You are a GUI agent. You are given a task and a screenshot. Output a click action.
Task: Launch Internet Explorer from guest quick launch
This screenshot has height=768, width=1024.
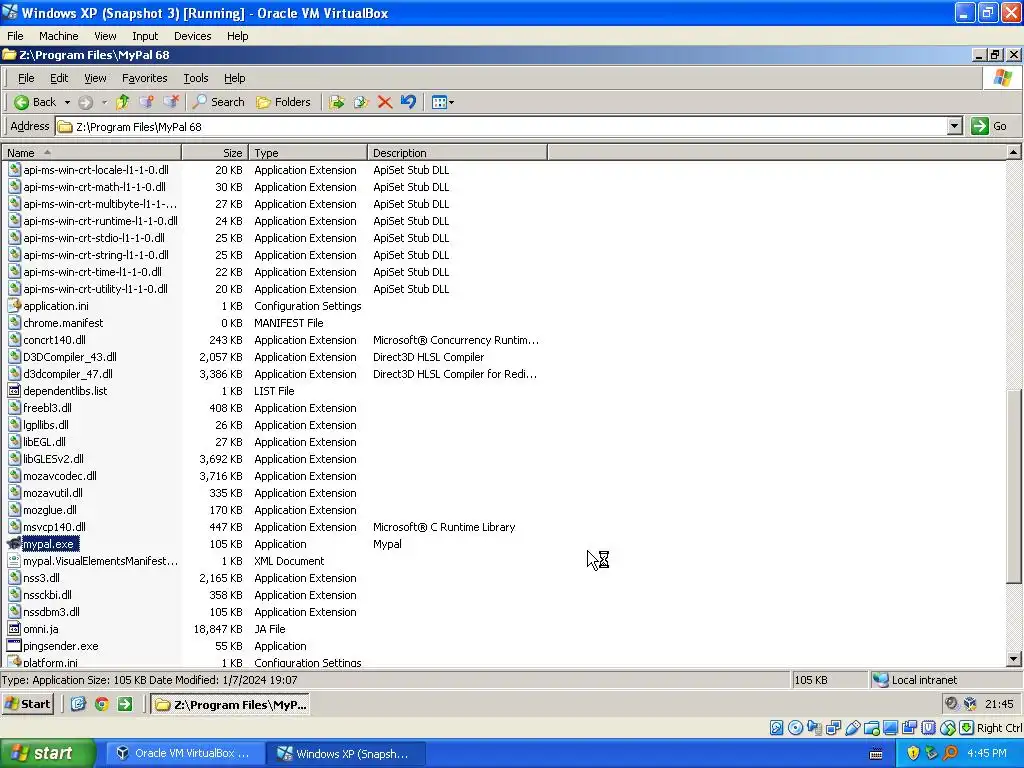78,704
